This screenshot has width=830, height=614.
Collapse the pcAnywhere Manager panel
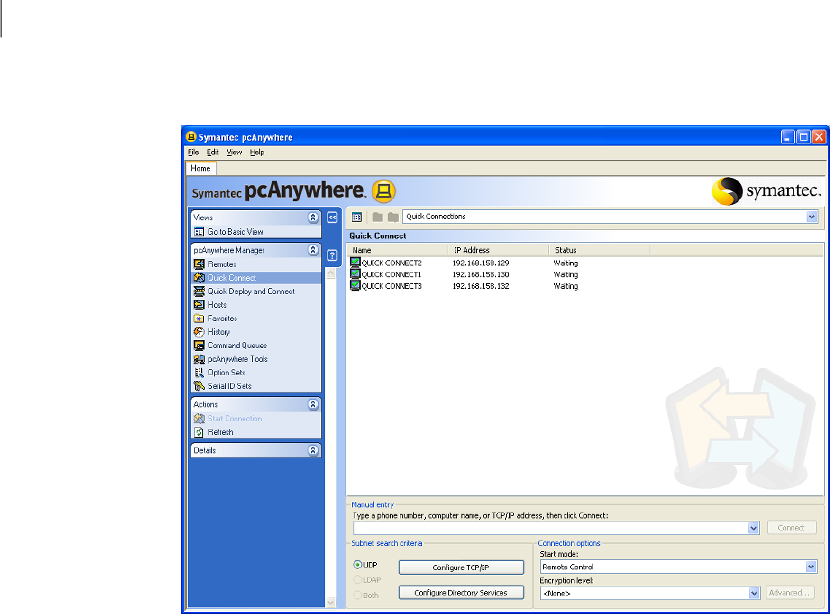313,250
